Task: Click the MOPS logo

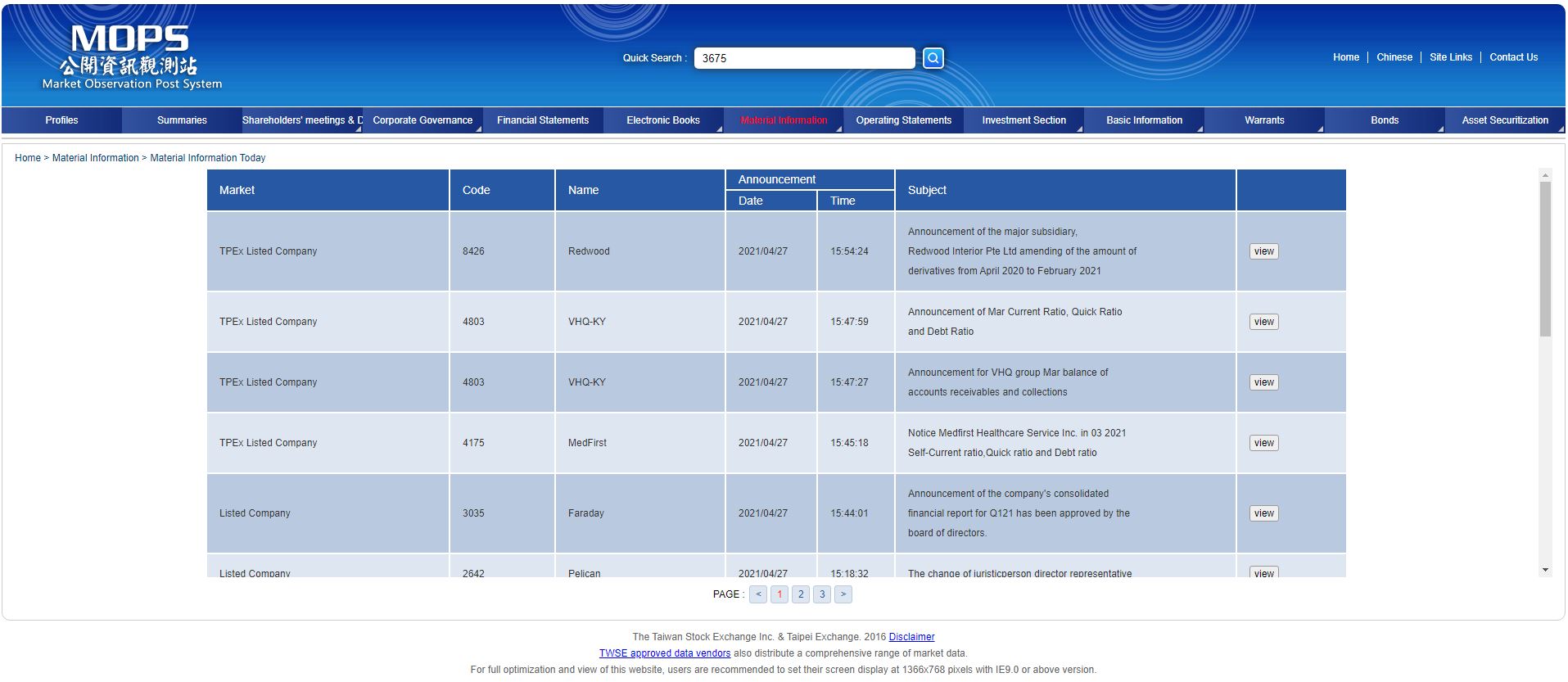Action: [x=132, y=56]
